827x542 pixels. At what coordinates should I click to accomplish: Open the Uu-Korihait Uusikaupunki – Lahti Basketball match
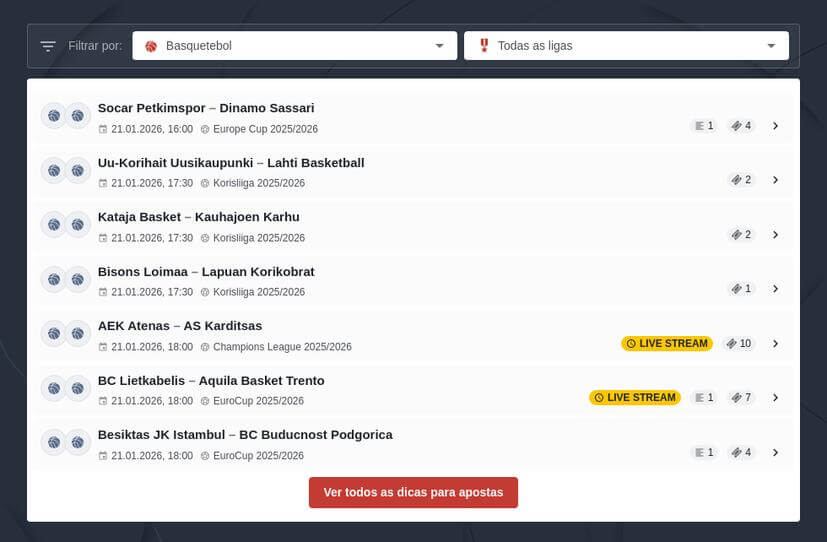[231, 163]
